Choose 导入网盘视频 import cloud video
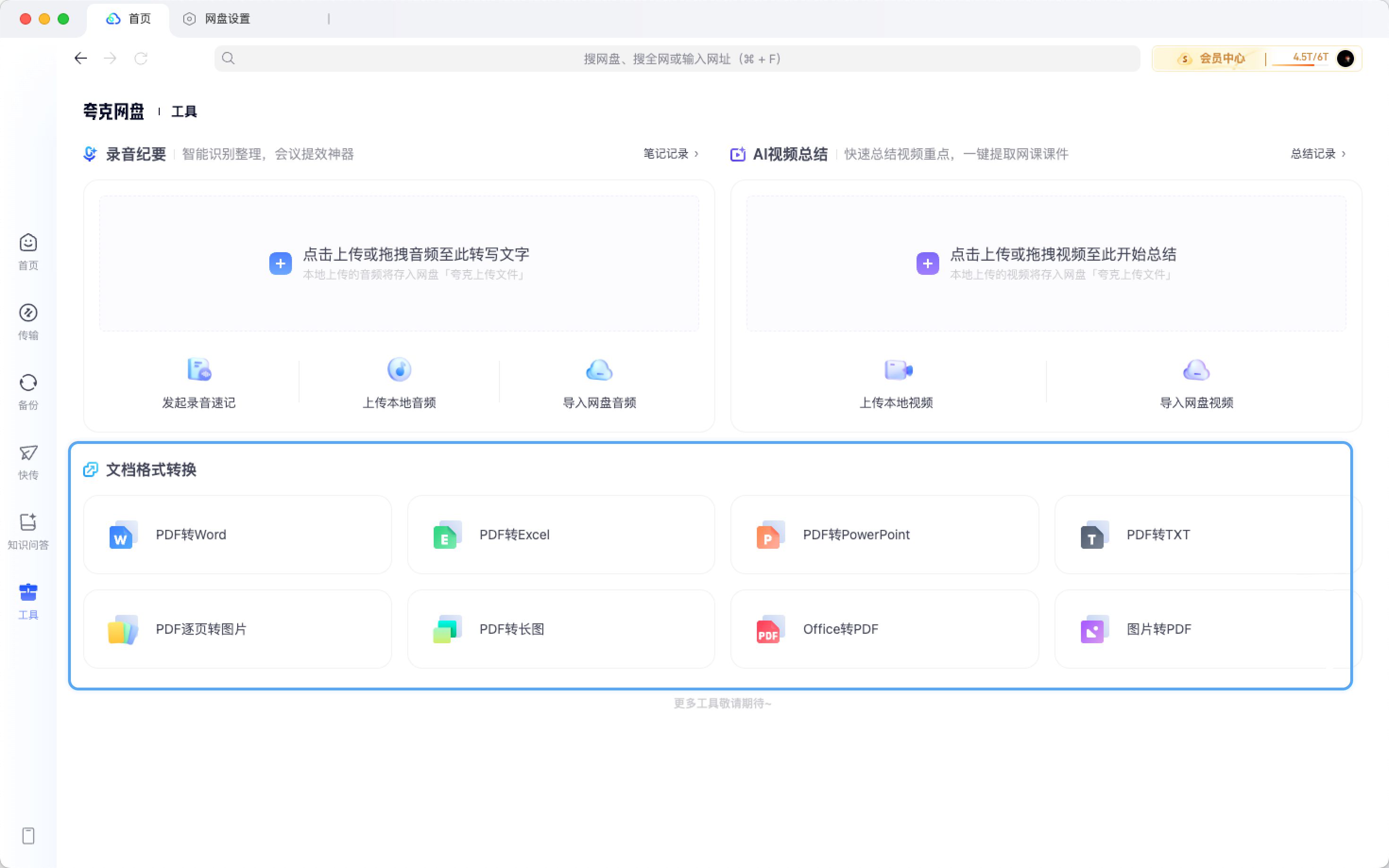The image size is (1389, 868). (x=1196, y=383)
